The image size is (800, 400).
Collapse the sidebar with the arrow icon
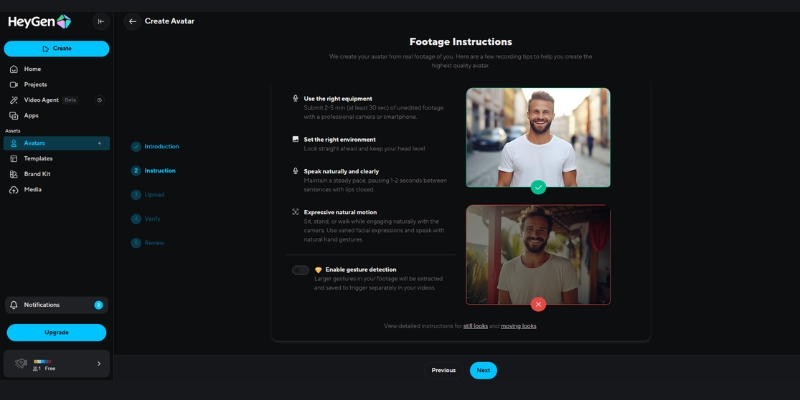101,21
